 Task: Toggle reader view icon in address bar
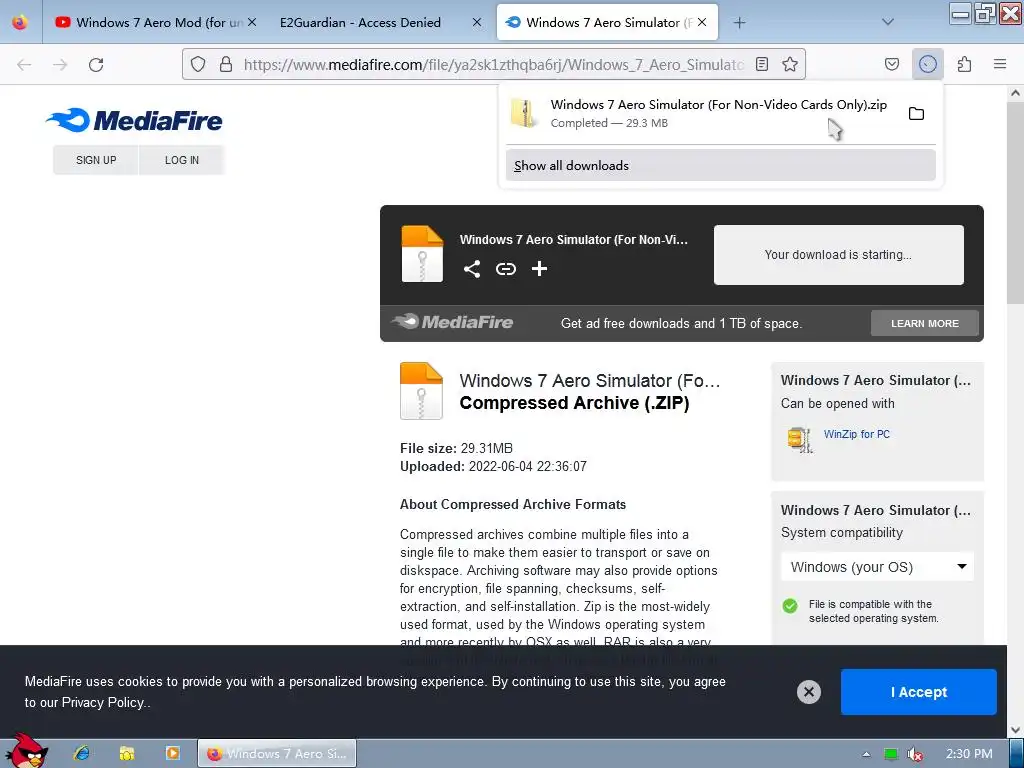(761, 64)
